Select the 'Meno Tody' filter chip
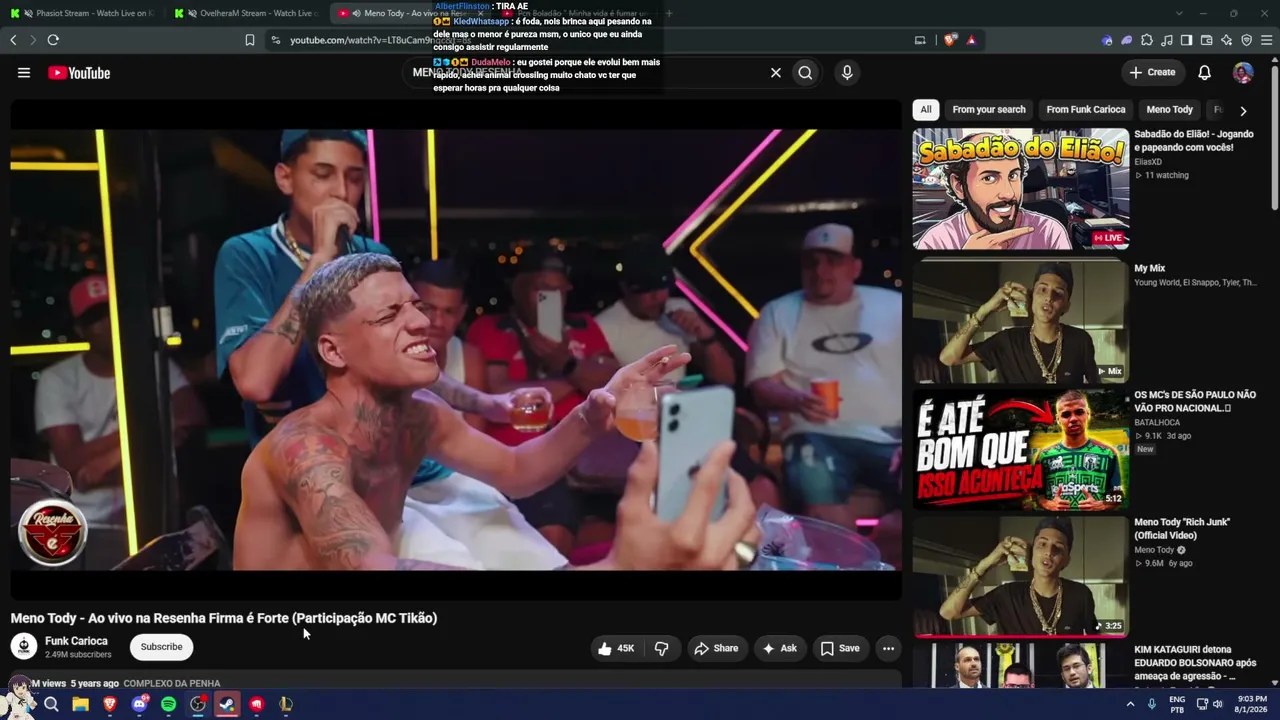The width and height of the screenshot is (1280, 720). (1169, 110)
